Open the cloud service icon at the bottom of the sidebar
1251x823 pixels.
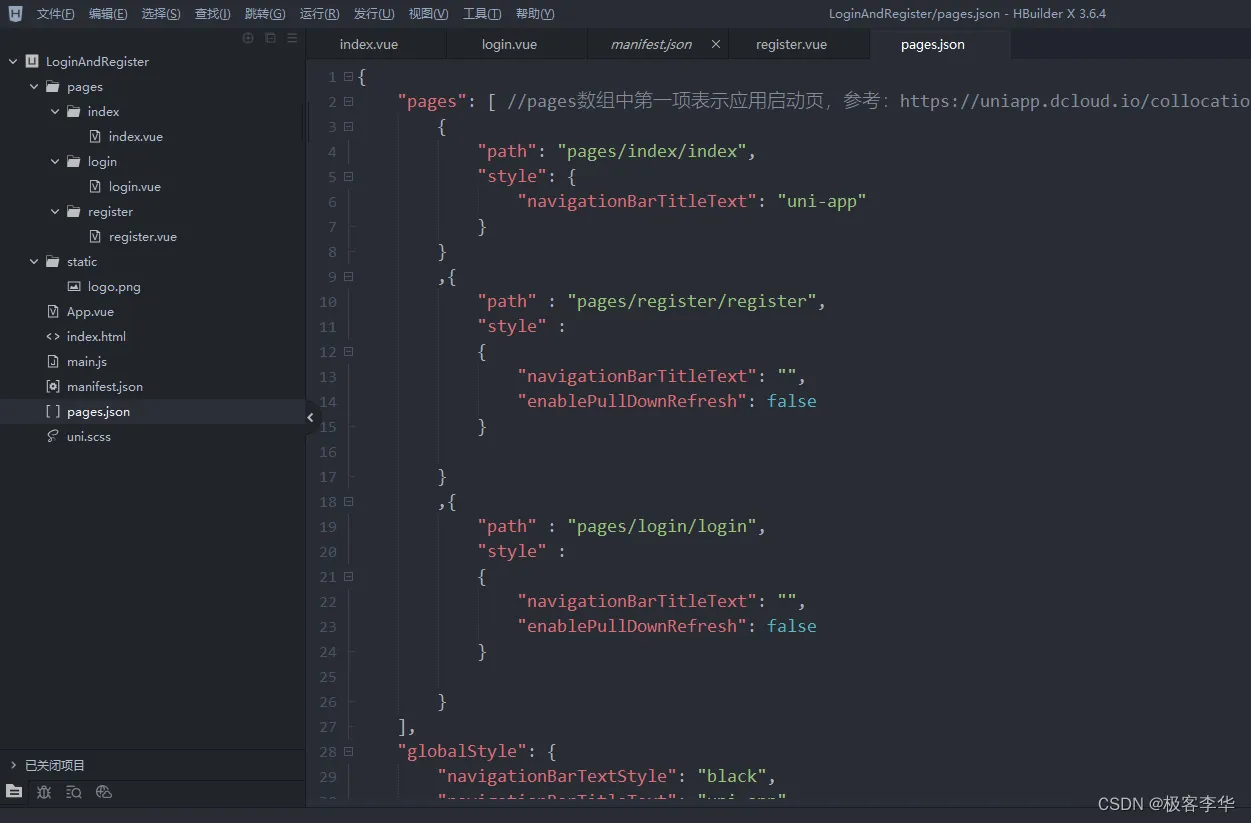click(104, 792)
